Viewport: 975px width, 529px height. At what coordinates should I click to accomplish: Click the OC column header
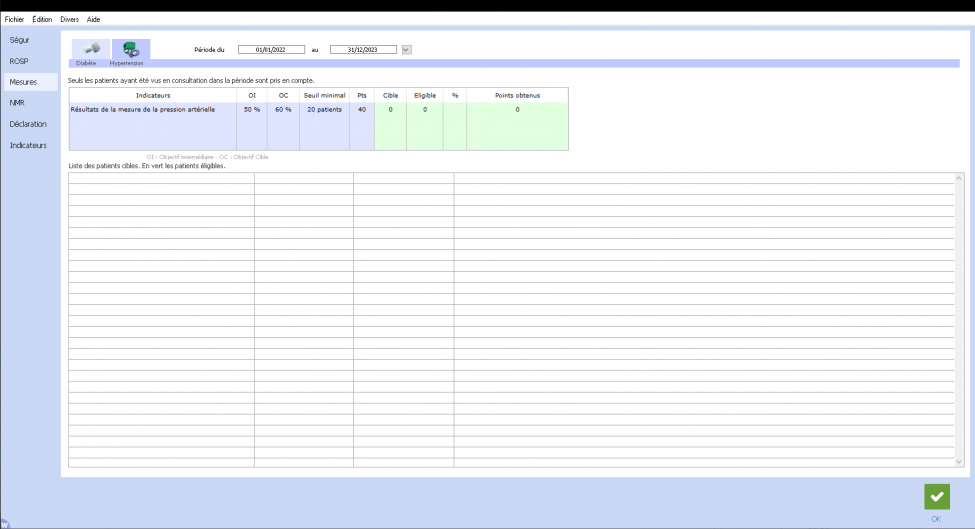click(x=284, y=95)
